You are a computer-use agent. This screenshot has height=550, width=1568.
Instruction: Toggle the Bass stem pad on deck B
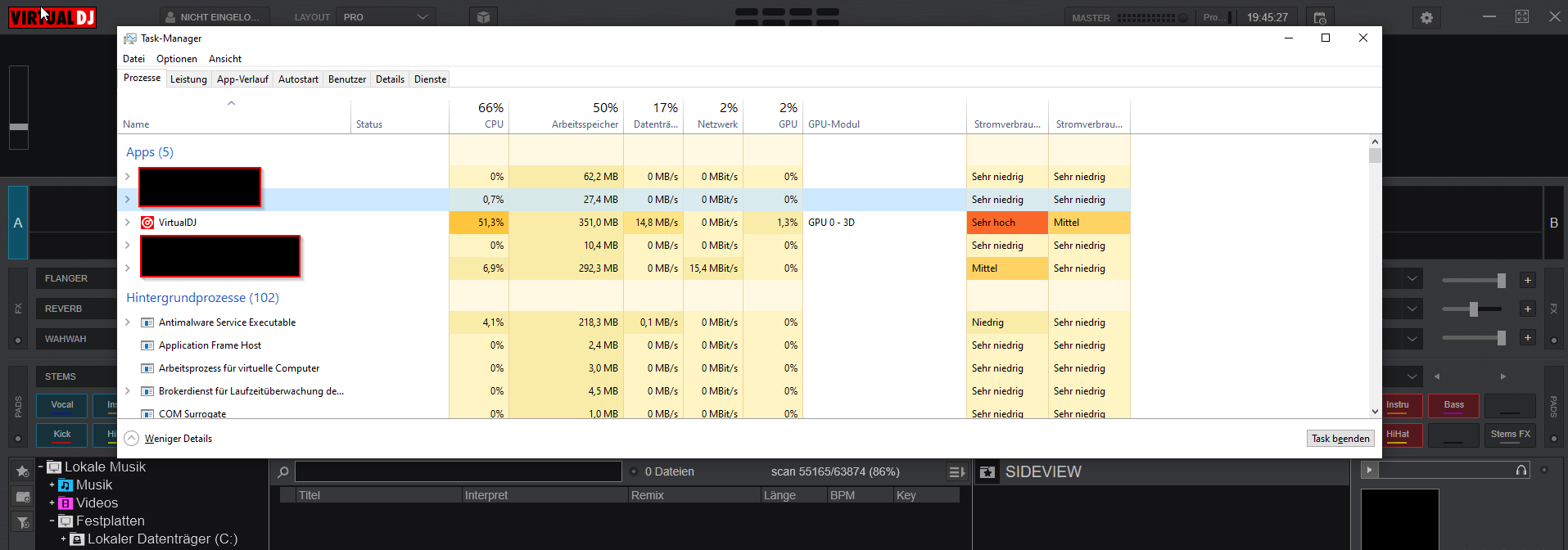[x=1454, y=406]
